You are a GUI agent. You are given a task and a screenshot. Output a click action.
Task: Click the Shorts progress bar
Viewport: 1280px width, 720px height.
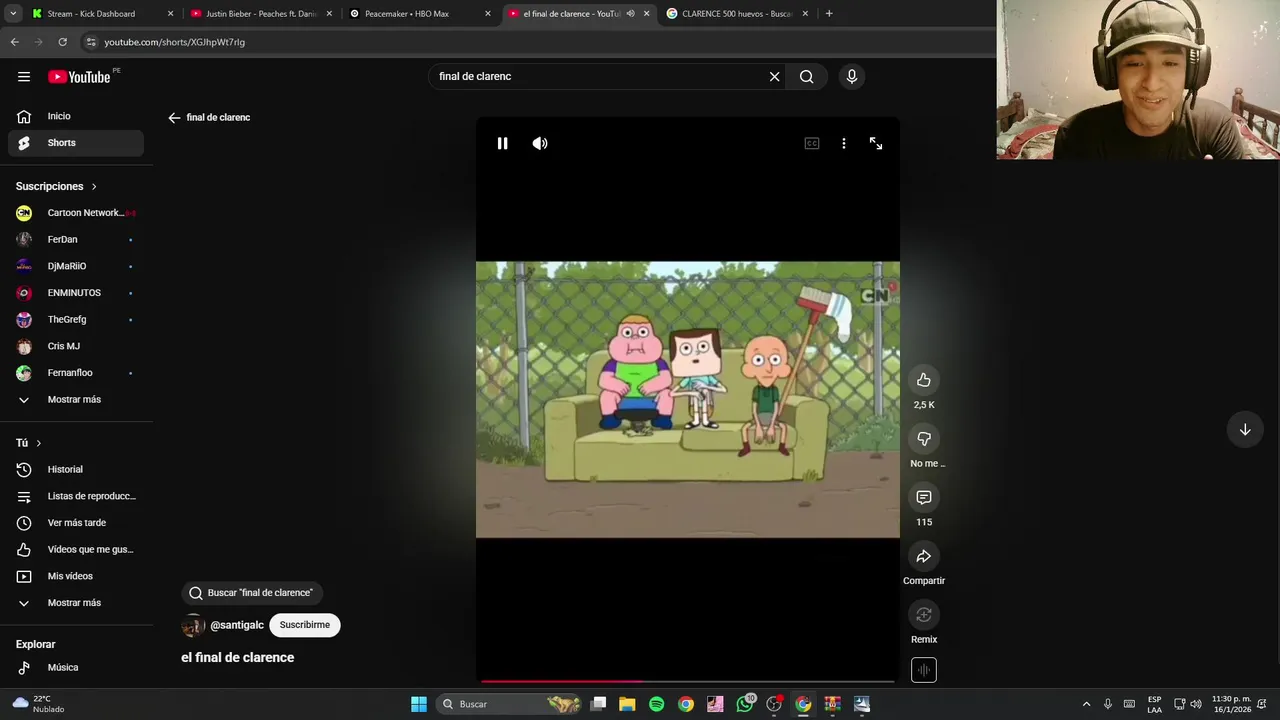[688, 681]
